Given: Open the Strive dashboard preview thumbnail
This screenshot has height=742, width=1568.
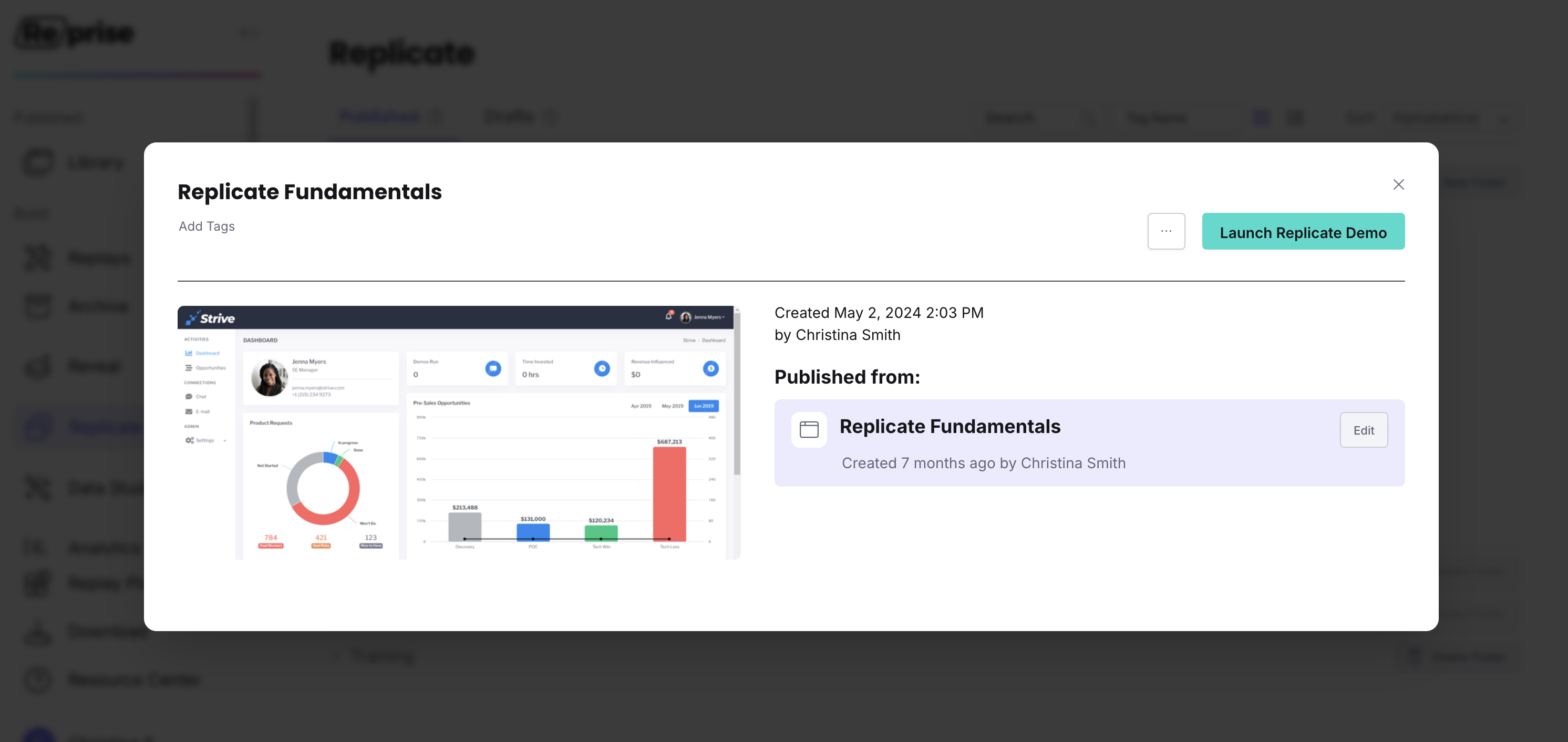Looking at the screenshot, I should point(458,432).
